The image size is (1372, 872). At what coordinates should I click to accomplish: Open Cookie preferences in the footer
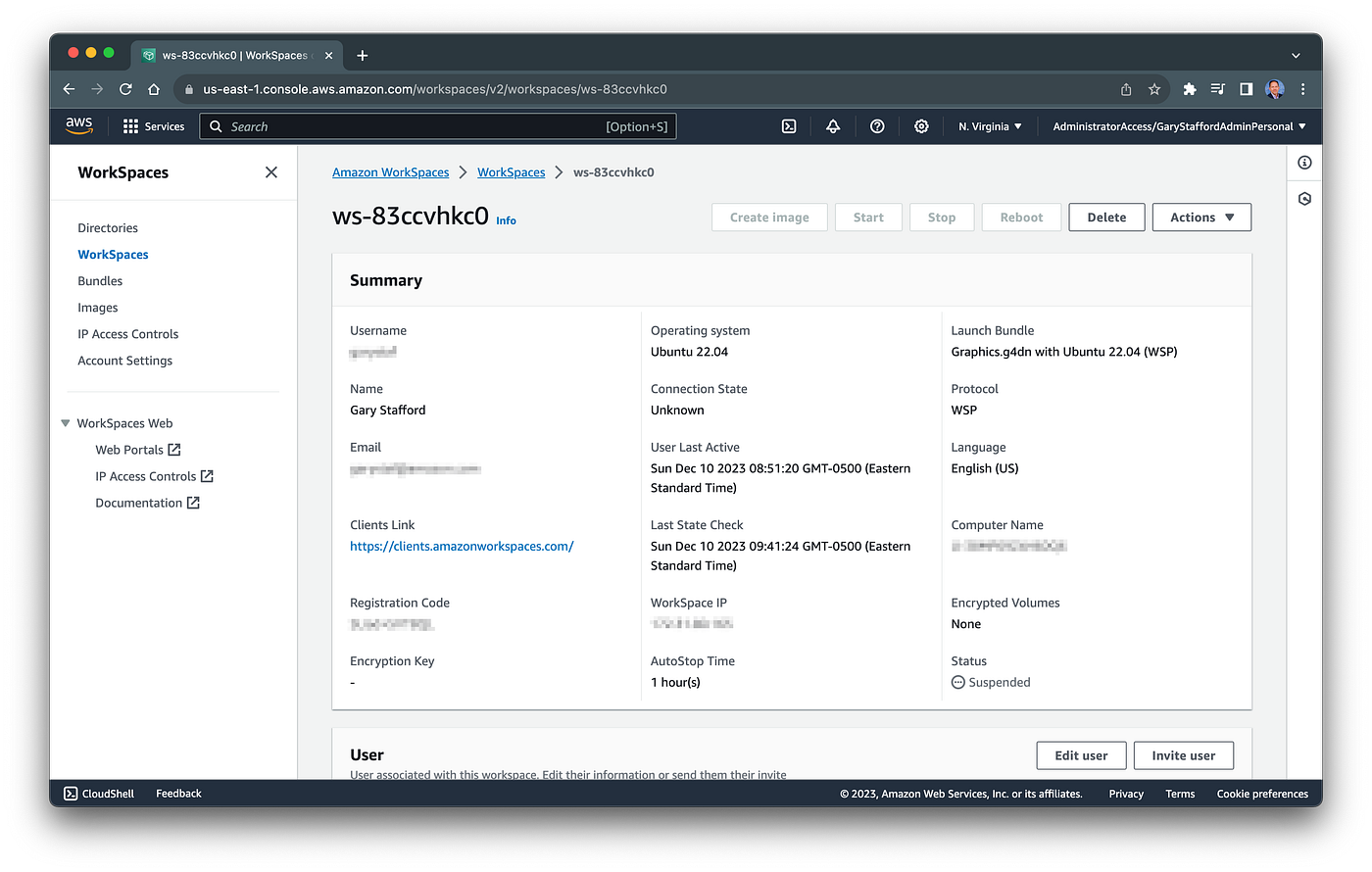(x=1262, y=794)
